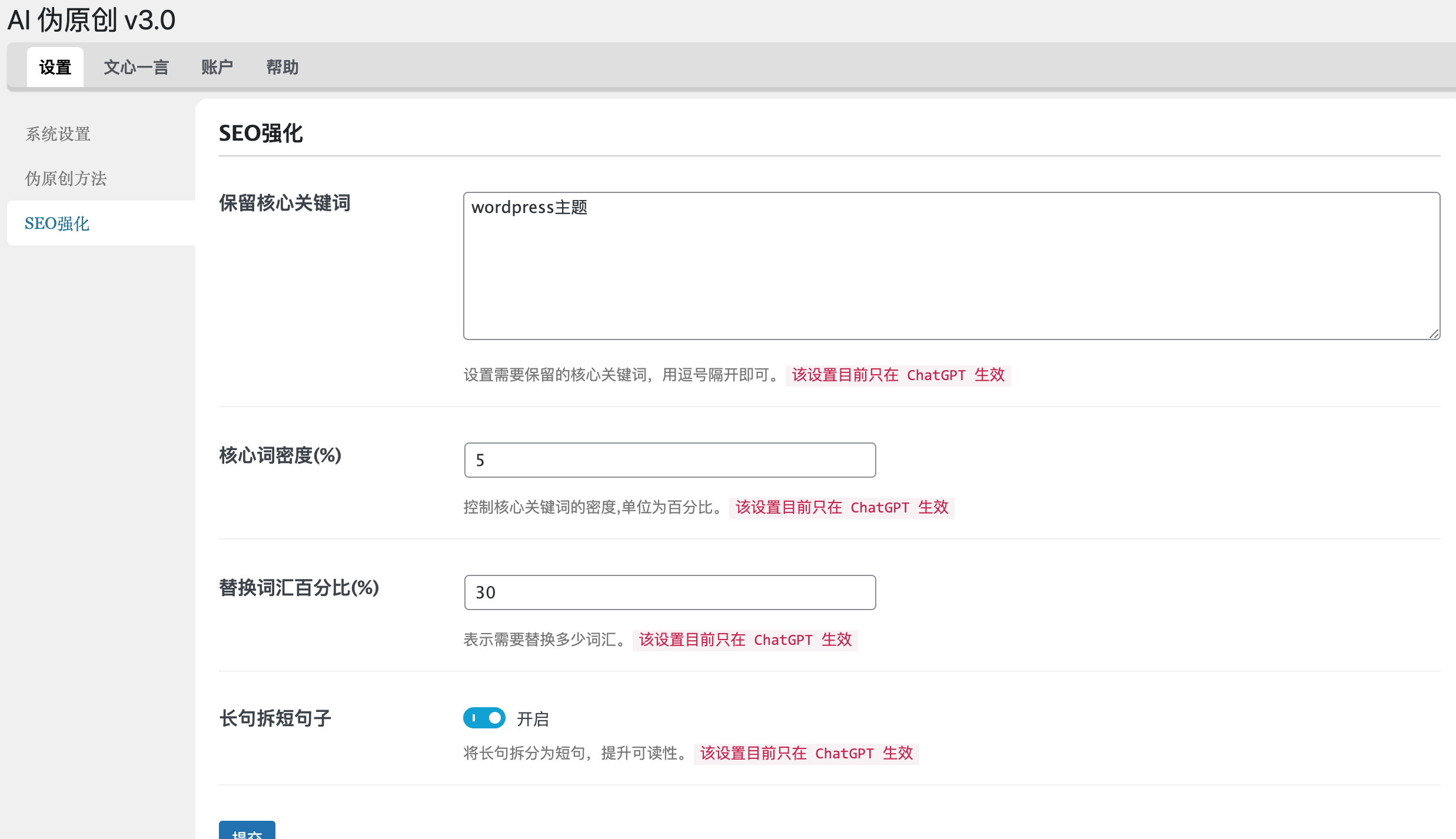Screen dimensions: 1456x839
Task: Click into the 保留核心关键词 textarea
Action: (950, 266)
